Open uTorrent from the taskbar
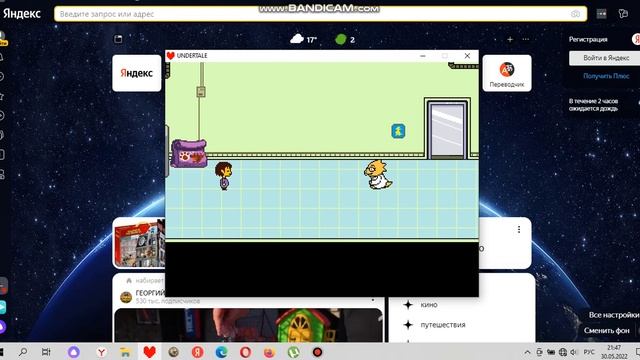Image resolution: width=640 pixels, height=360 pixels. (293, 352)
